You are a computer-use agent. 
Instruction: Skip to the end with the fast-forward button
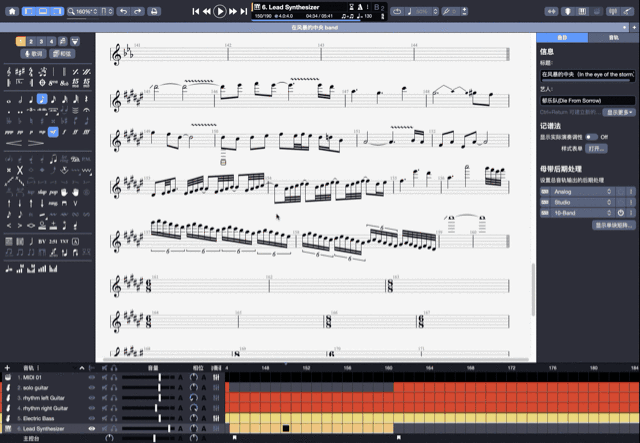(x=244, y=11)
